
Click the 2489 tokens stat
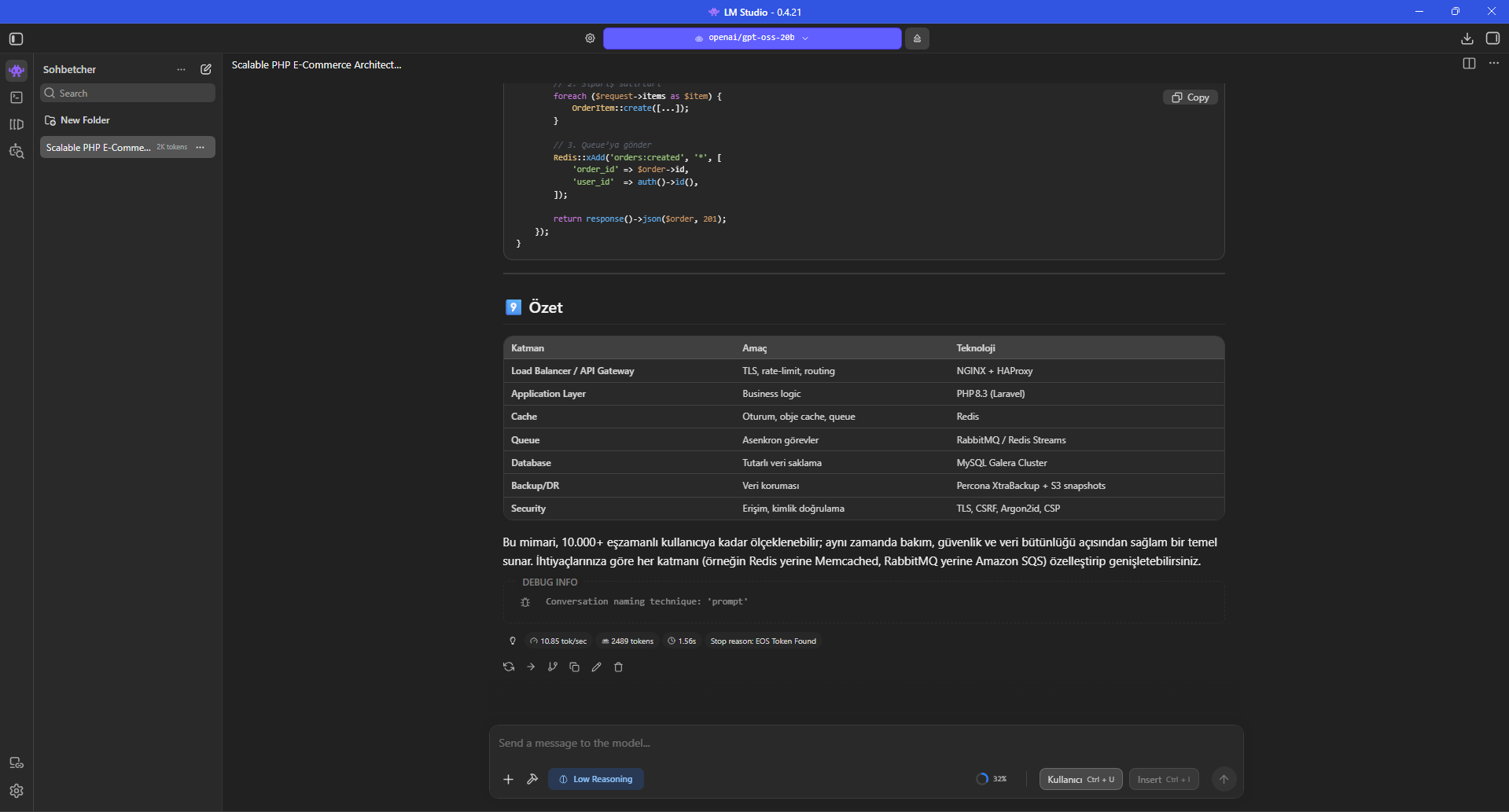[x=628, y=641]
